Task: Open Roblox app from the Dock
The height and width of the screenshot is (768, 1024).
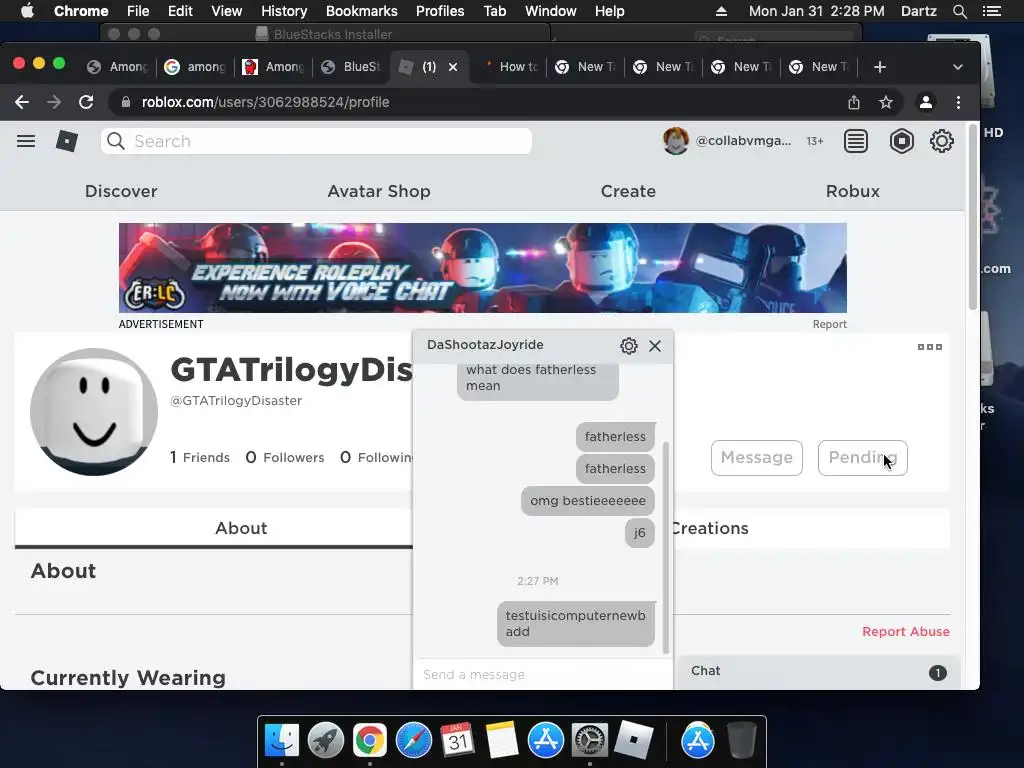Action: click(x=633, y=739)
